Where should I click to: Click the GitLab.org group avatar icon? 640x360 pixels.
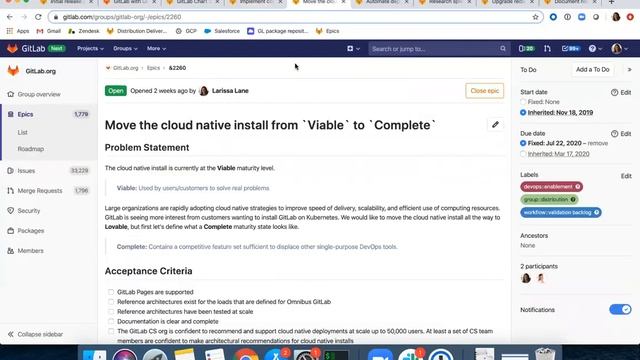(13, 71)
